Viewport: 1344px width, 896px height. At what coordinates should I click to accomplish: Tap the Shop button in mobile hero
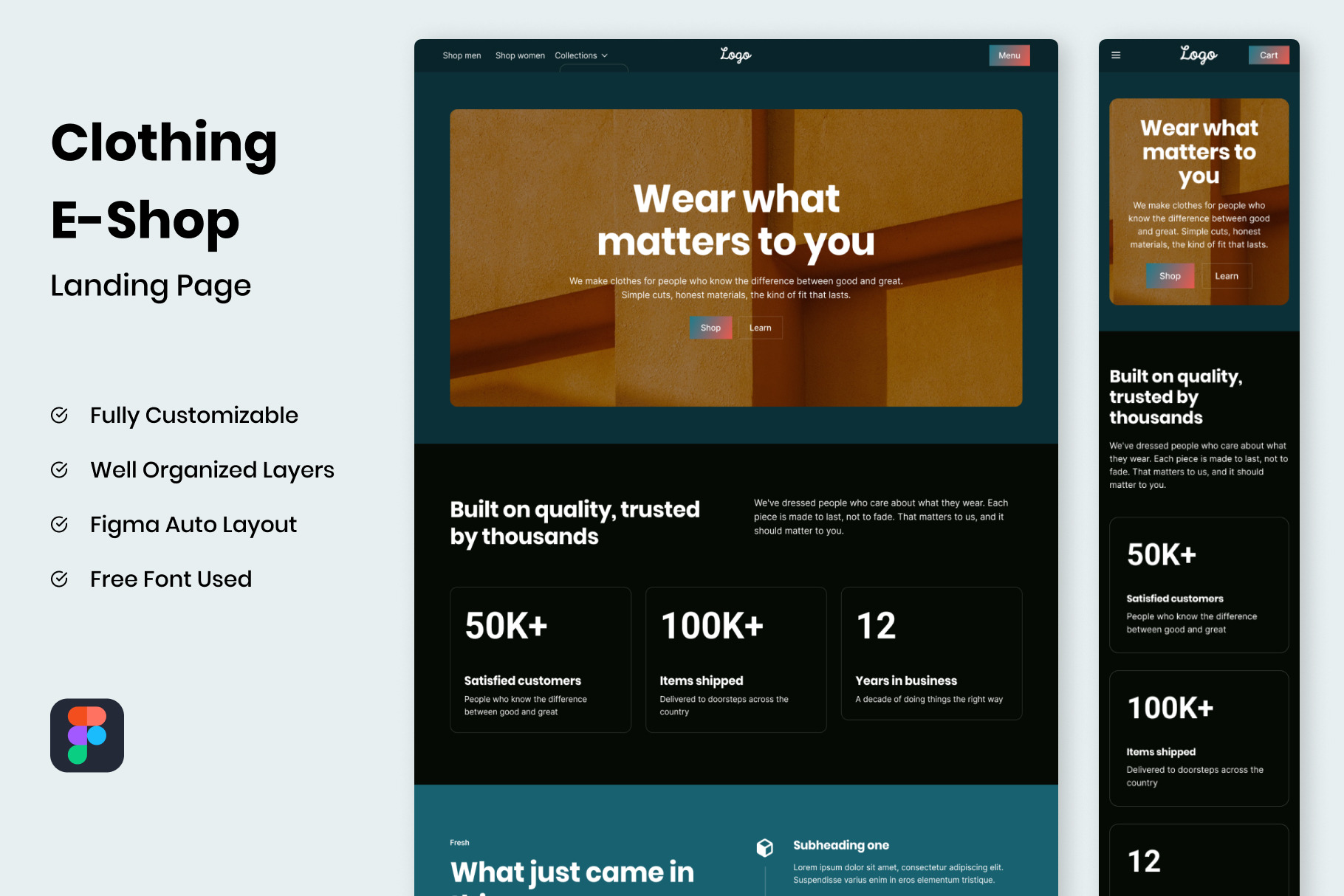click(1170, 276)
